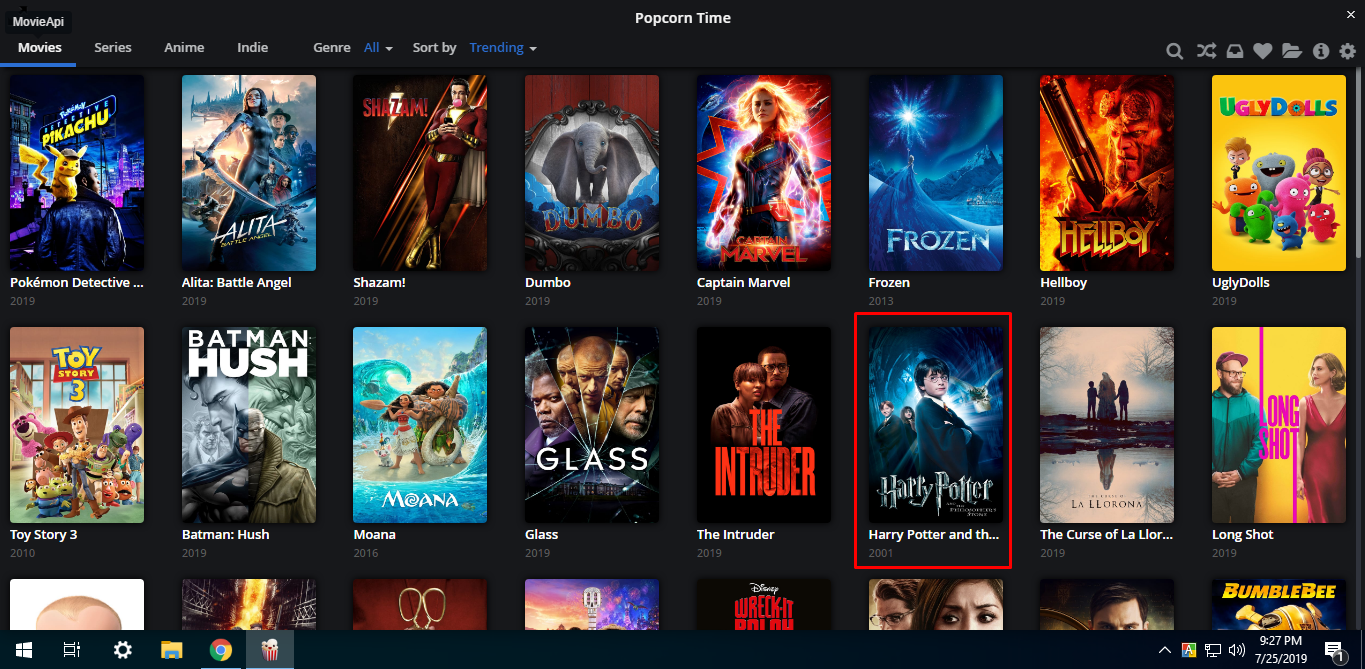The image size is (1365, 669).
Task: Switch to the Movies tab
Action: click(40, 47)
